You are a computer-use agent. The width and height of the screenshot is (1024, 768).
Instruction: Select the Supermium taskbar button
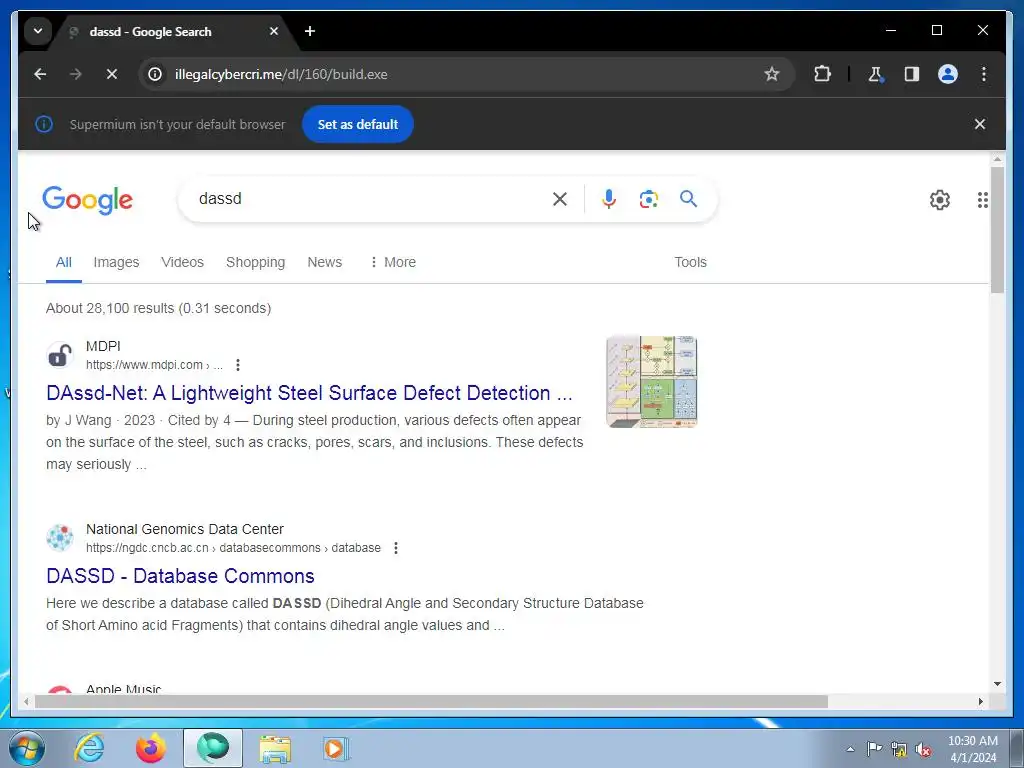(x=213, y=748)
